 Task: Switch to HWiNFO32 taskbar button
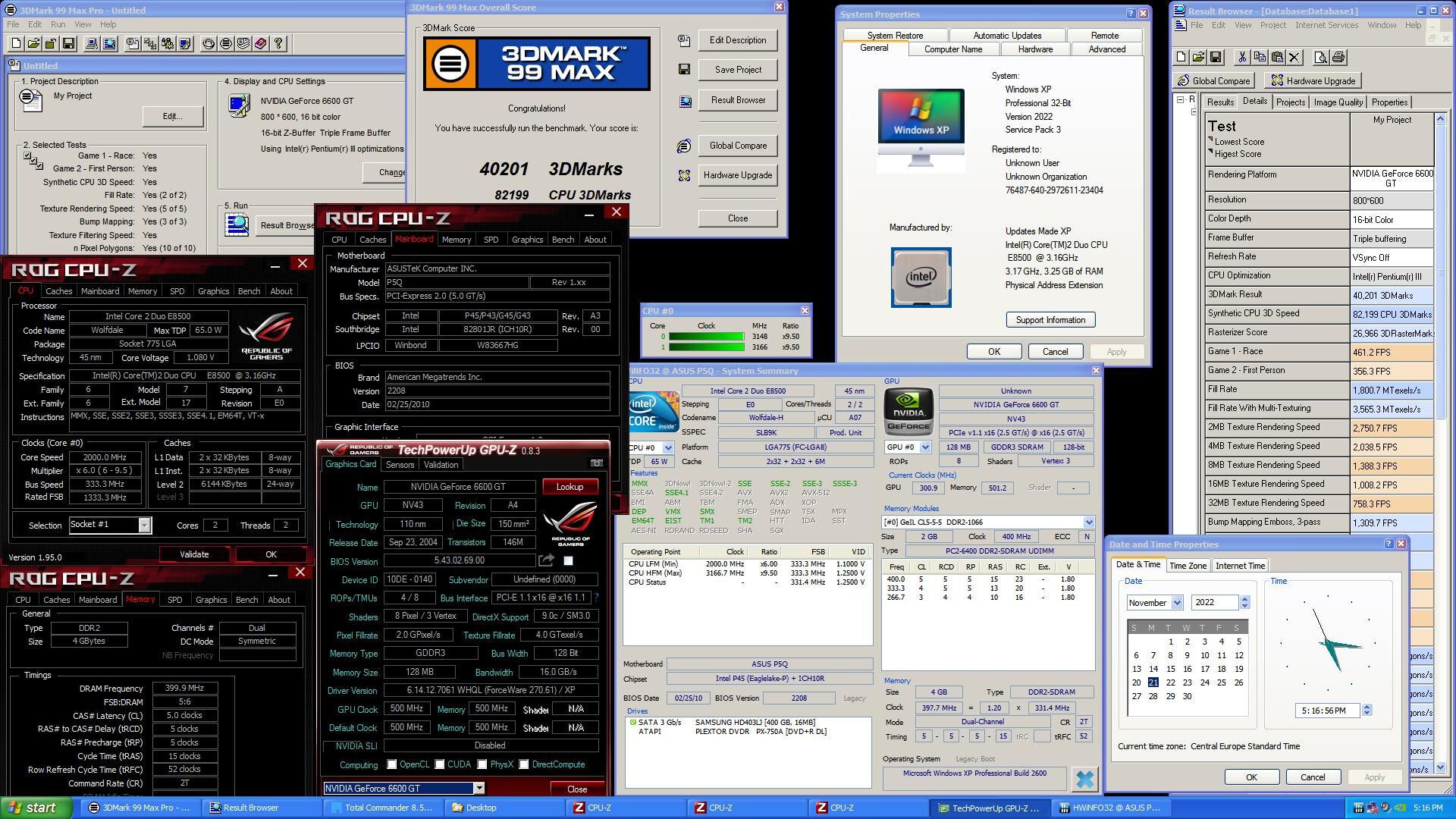[x=1112, y=808]
